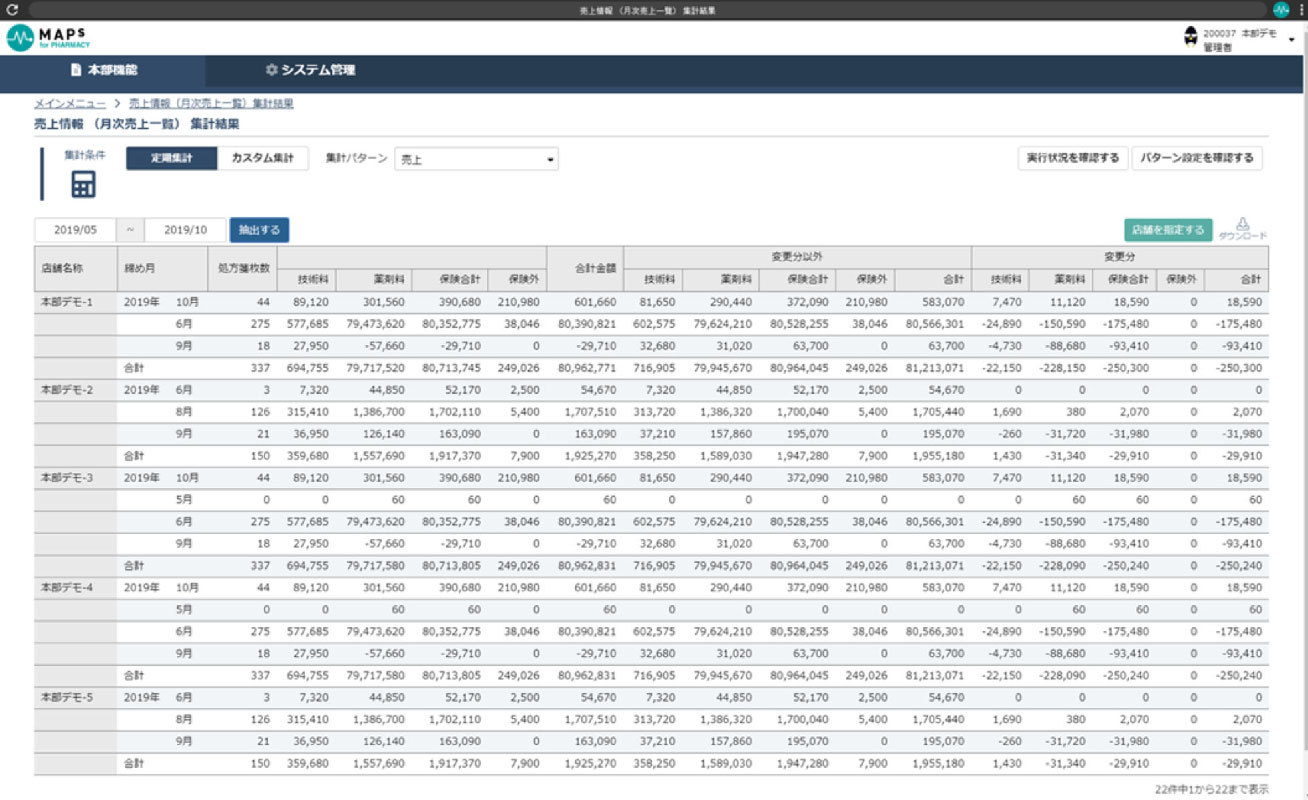Viewport: 1308px width, 800px height.
Task: Click the 1,707,510 total in 本部デモ-2 8月 row
Action: (x=591, y=412)
